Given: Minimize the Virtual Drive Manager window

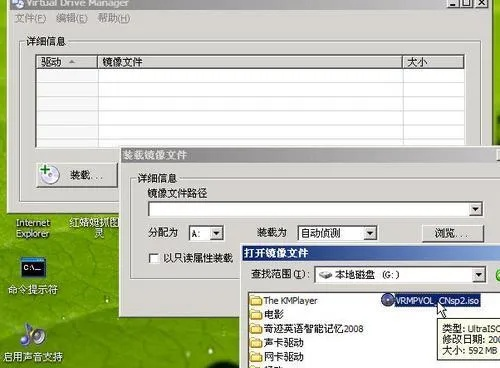Looking at the screenshot, I should click(453, 3).
